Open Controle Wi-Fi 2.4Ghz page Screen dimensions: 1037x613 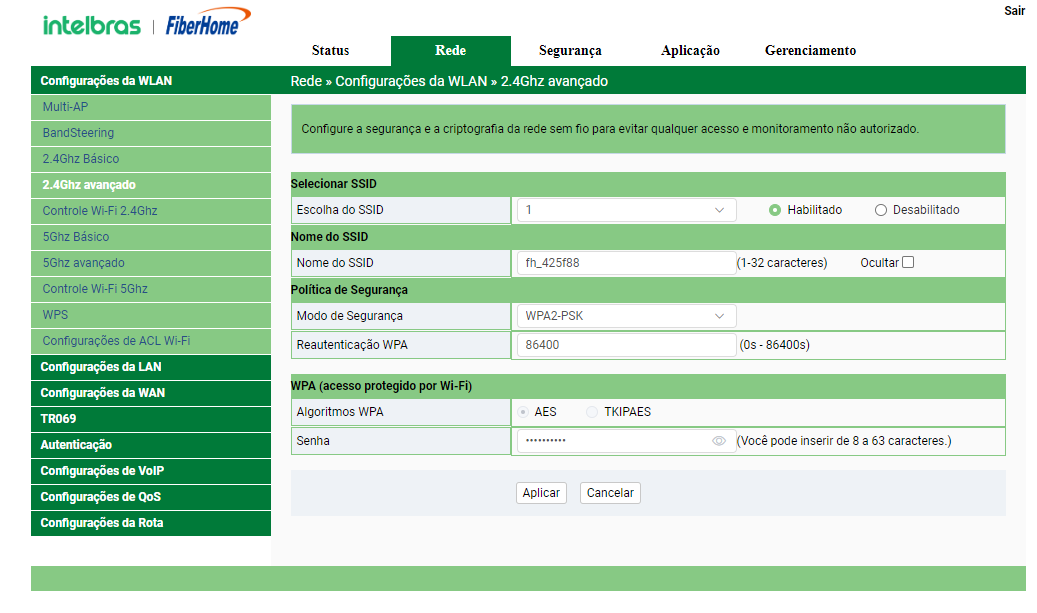(x=151, y=211)
